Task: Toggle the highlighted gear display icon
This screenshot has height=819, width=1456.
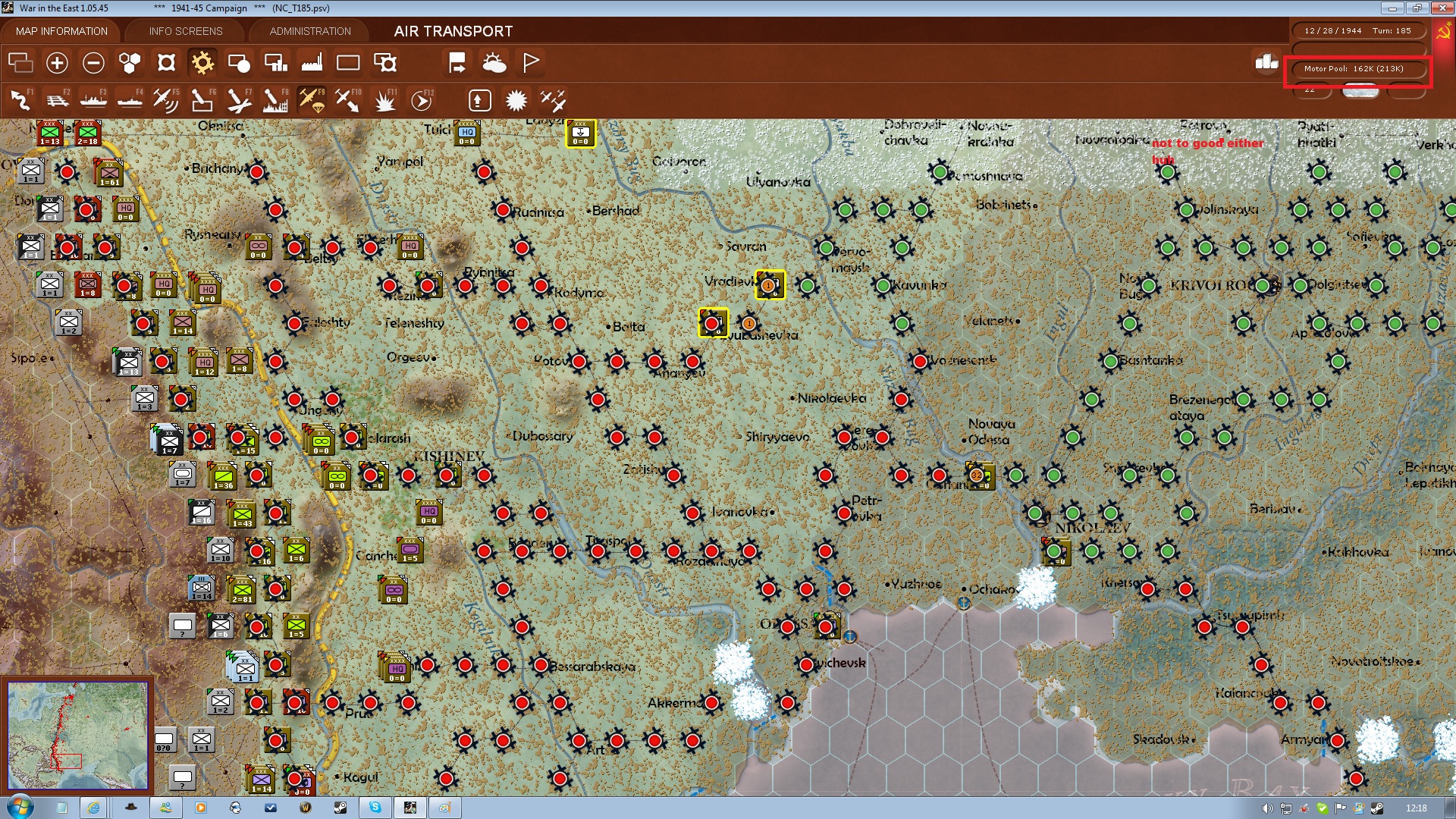Action: click(202, 63)
